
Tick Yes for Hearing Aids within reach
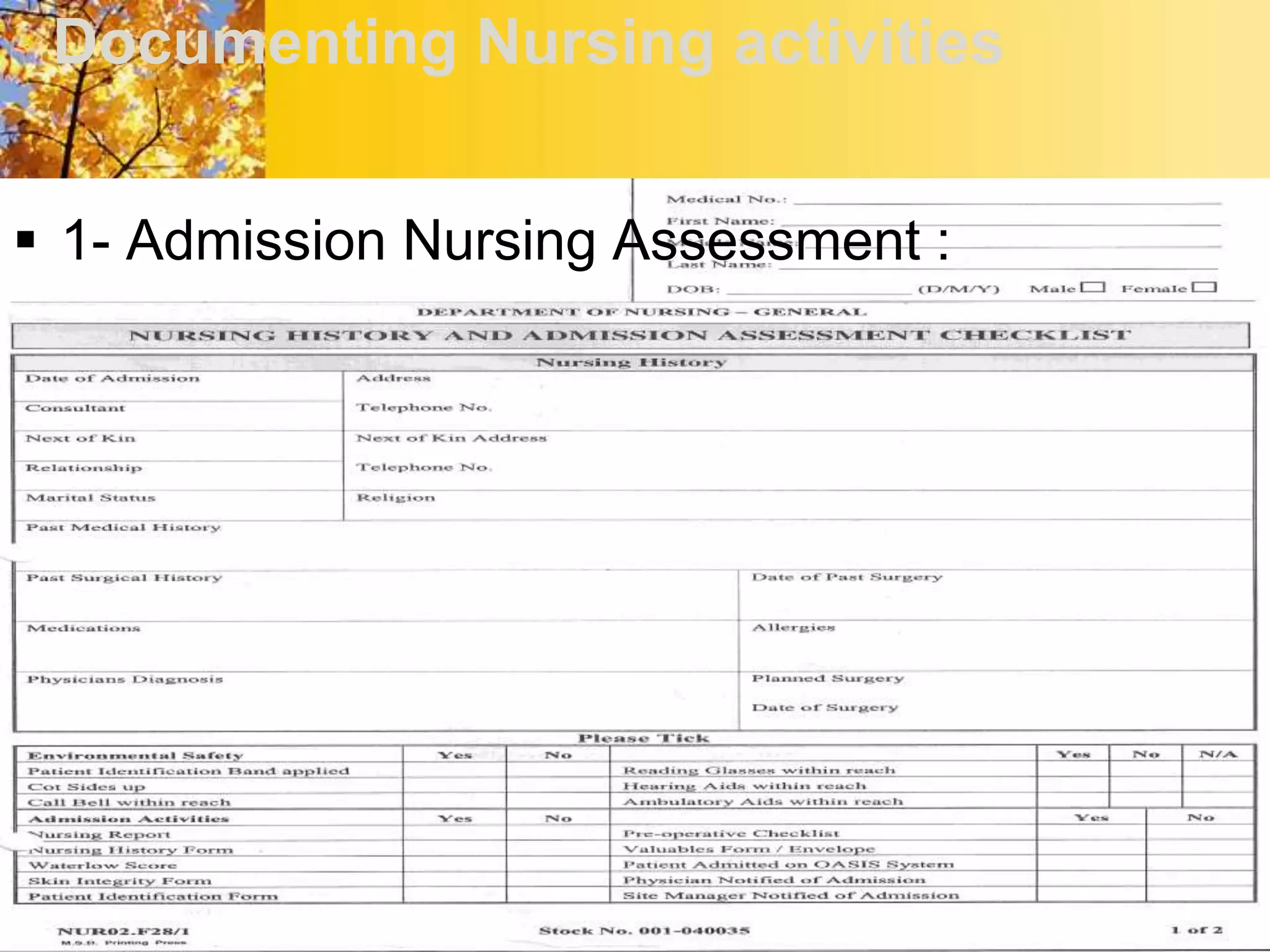point(1073,785)
